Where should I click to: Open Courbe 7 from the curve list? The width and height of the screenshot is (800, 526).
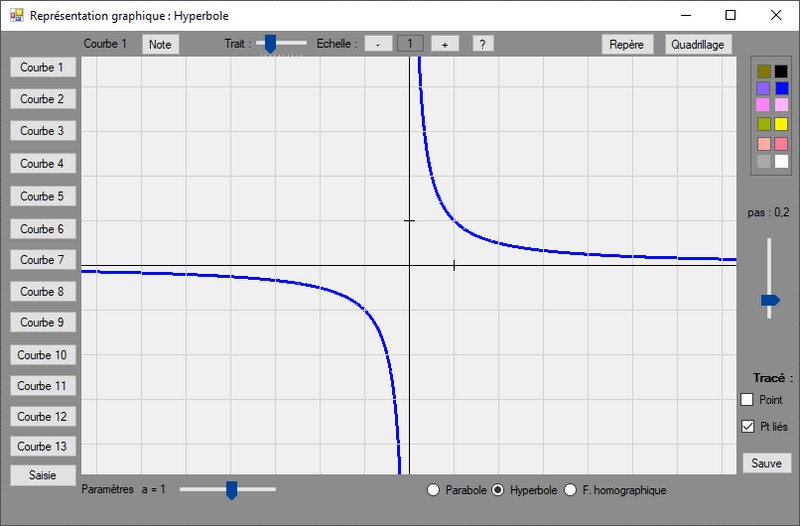[x=42, y=259]
